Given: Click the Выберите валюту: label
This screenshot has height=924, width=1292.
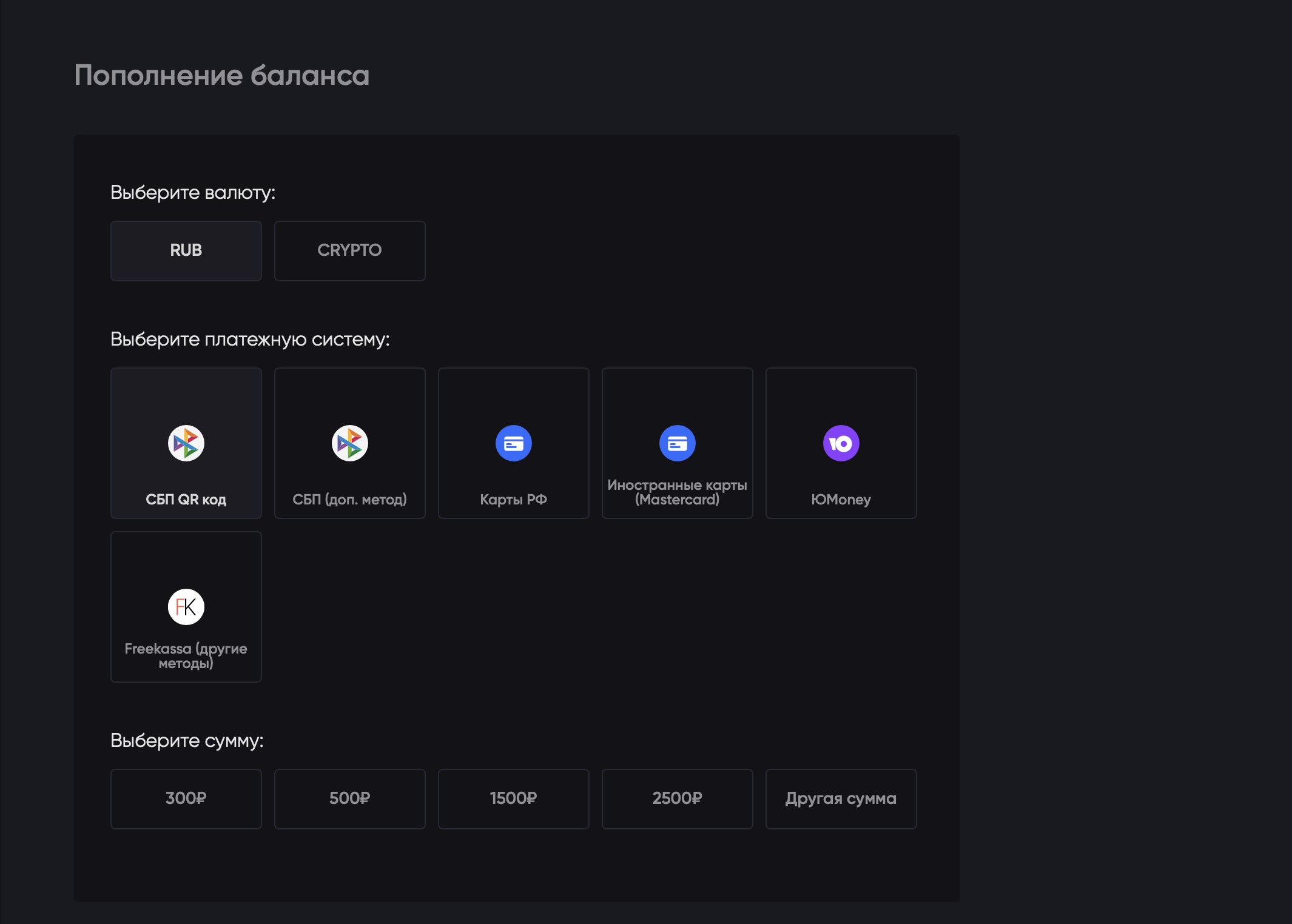Looking at the screenshot, I should pos(193,193).
